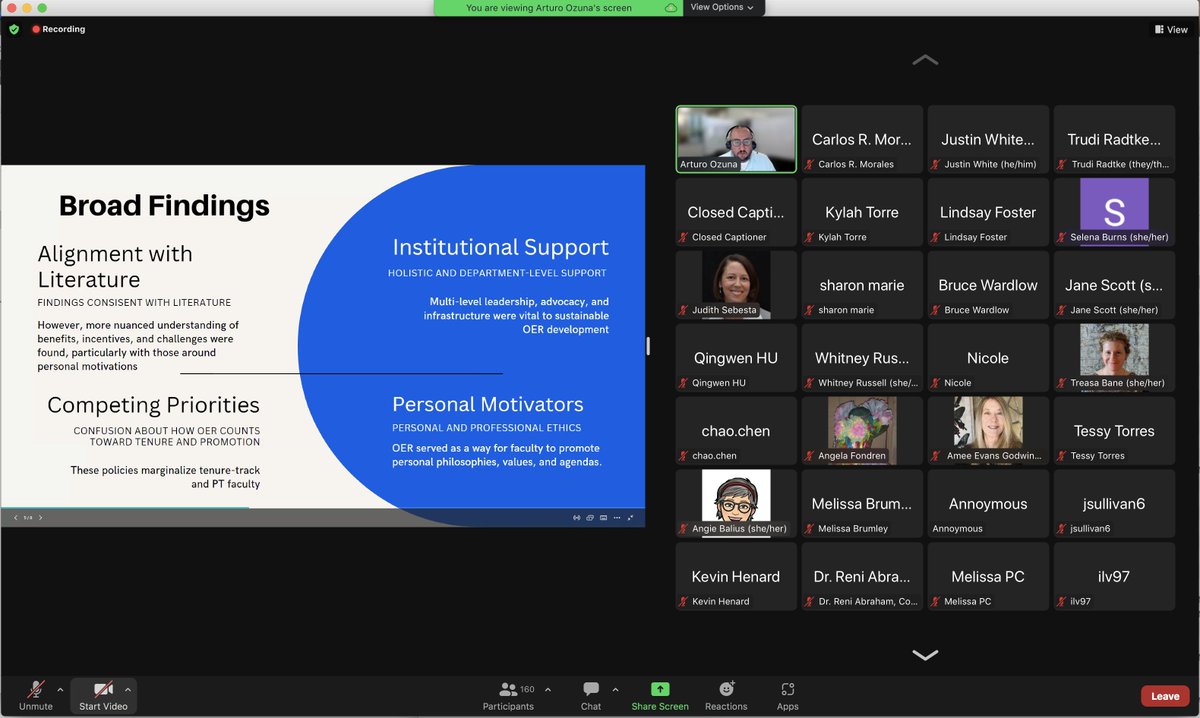Select Selena Burns' purple S tile
The image size is (1200, 718).
pos(1114,212)
